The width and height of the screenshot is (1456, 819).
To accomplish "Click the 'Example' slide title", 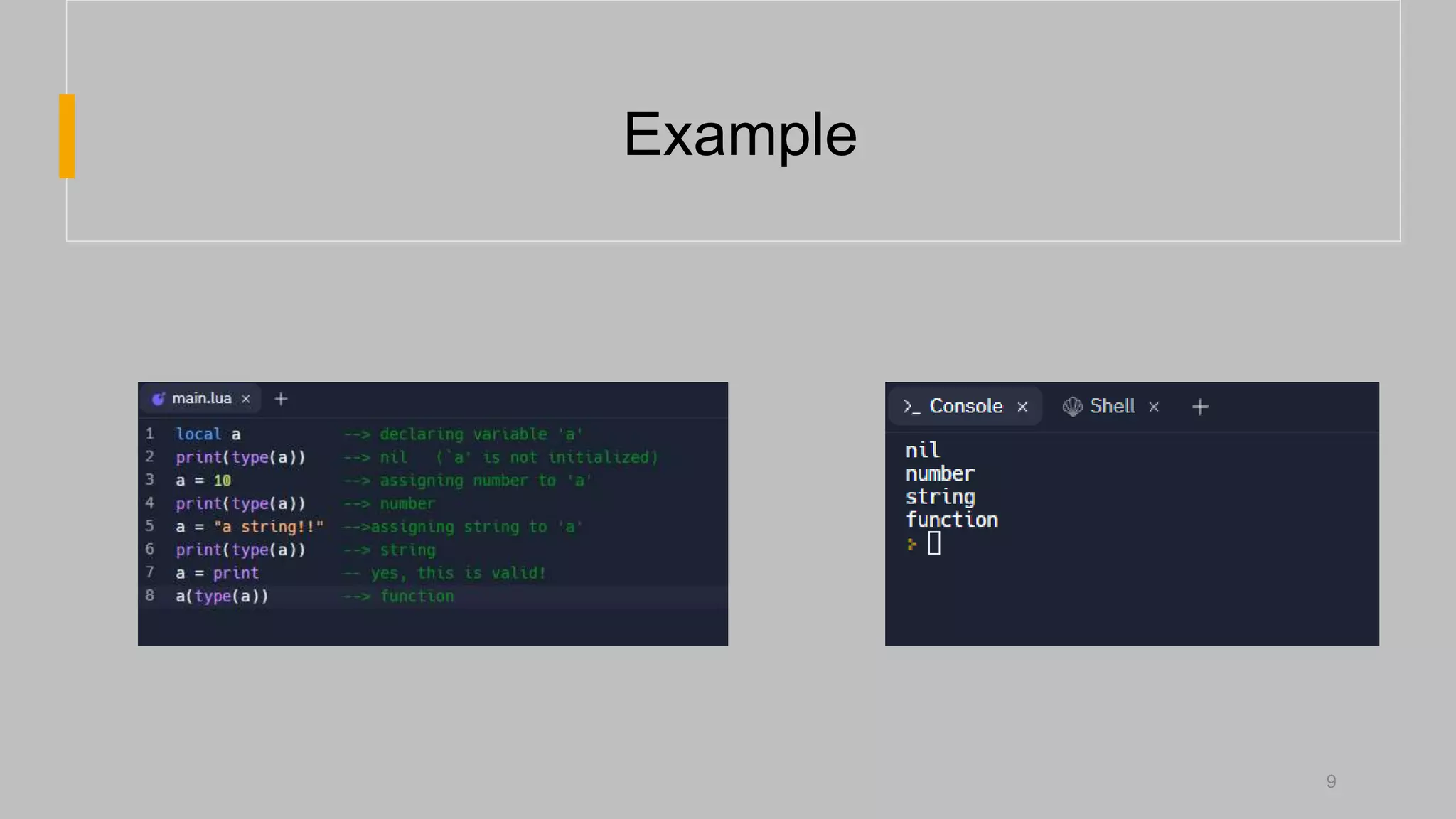I will pyautogui.click(x=740, y=134).
